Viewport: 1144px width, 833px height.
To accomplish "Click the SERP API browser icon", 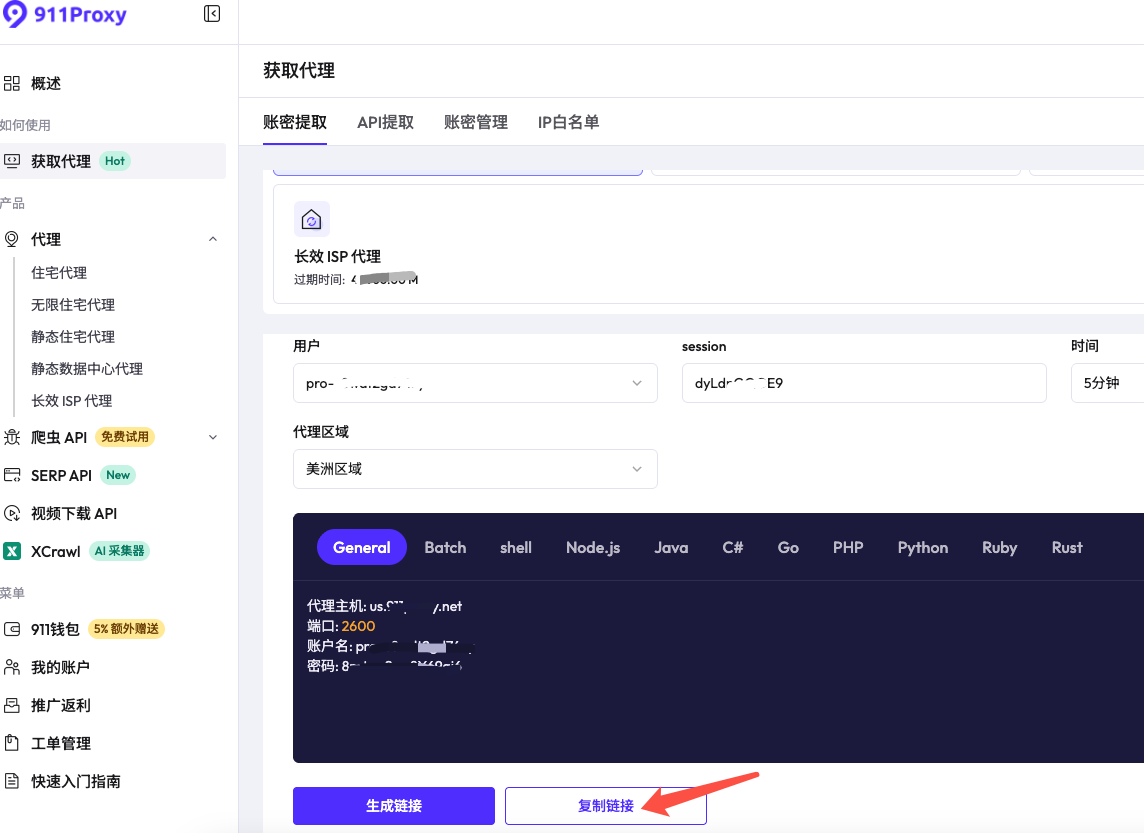I will (12, 475).
